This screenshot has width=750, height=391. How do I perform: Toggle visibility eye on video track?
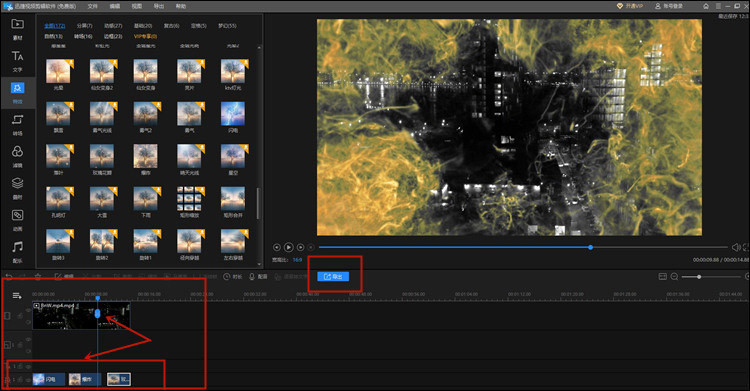click(28, 311)
